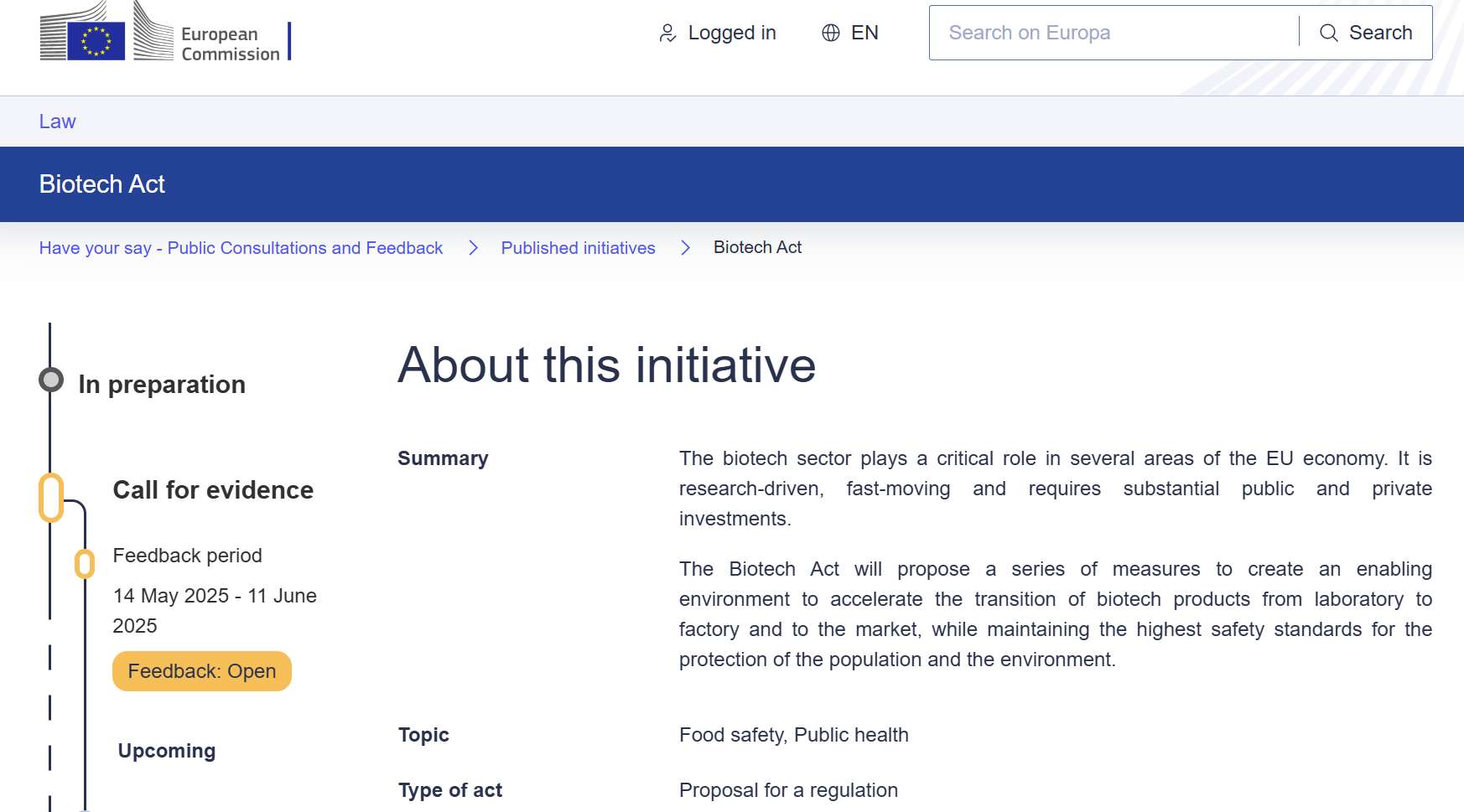Click the Proposal for a regulation value
The width and height of the screenshot is (1464, 812).
coord(788,790)
